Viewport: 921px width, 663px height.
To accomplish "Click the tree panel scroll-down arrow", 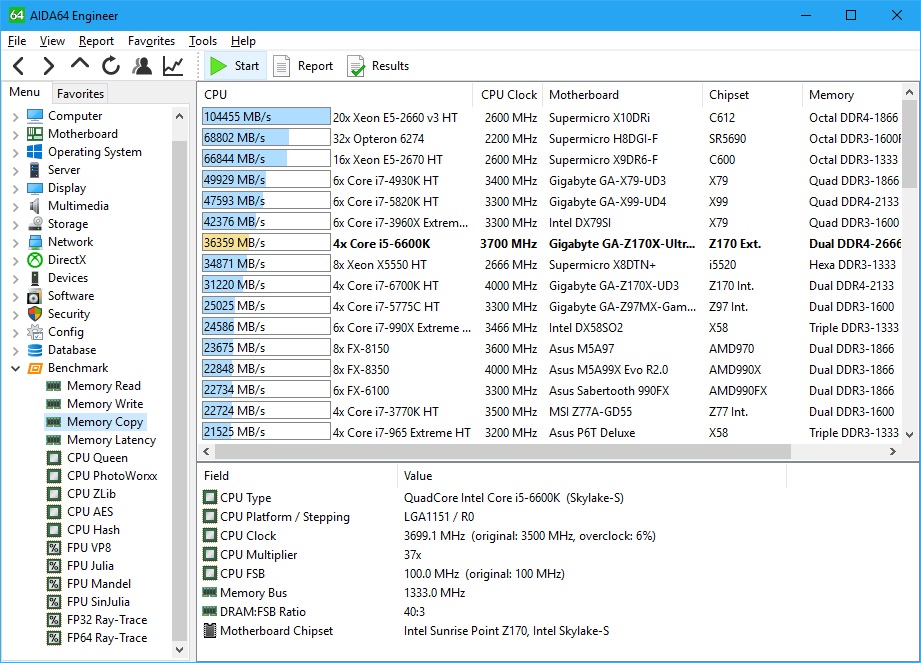I will 180,649.
